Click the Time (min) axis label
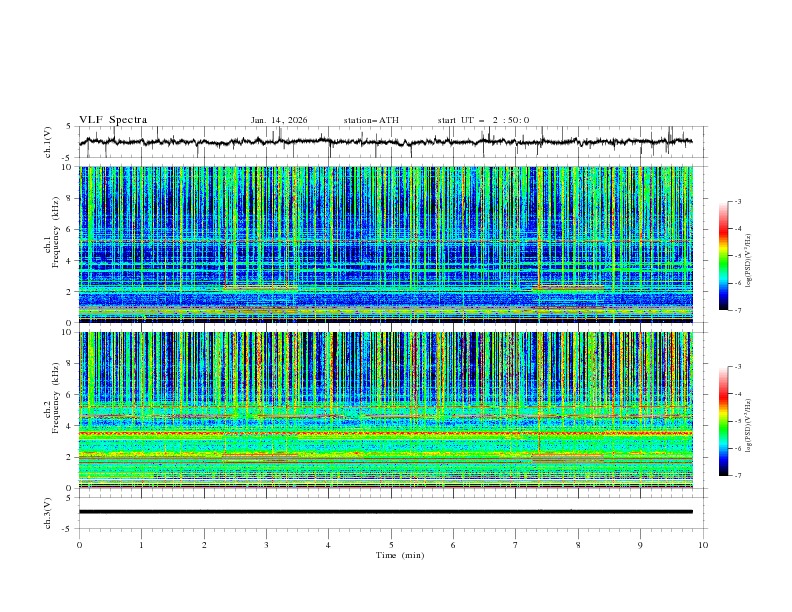 pos(399,555)
